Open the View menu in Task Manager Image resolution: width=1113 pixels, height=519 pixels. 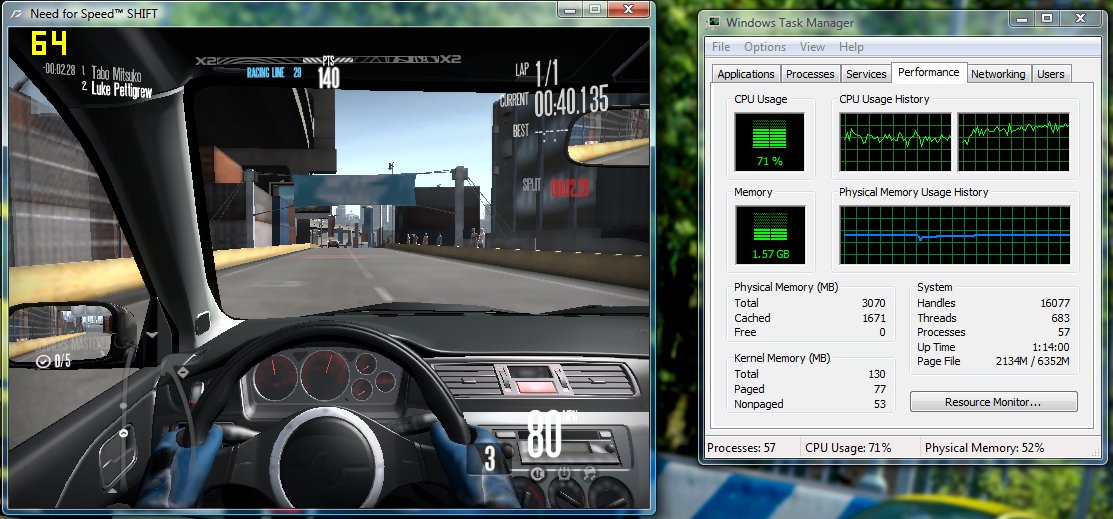pos(812,47)
